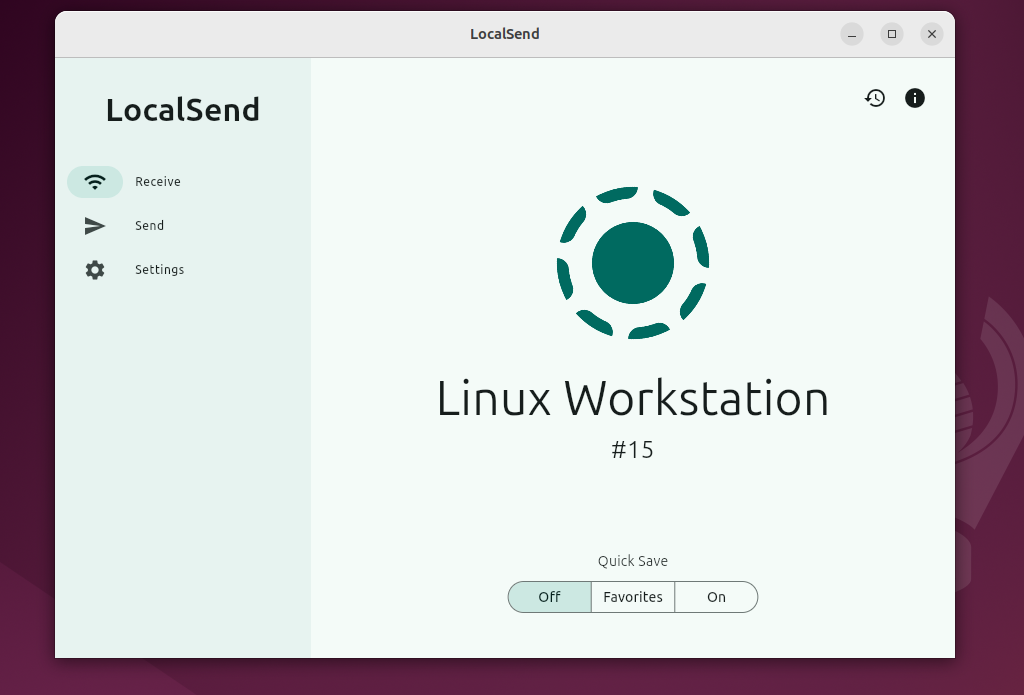
Task: Show device info with the info icon
Action: (x=915, y=98)
